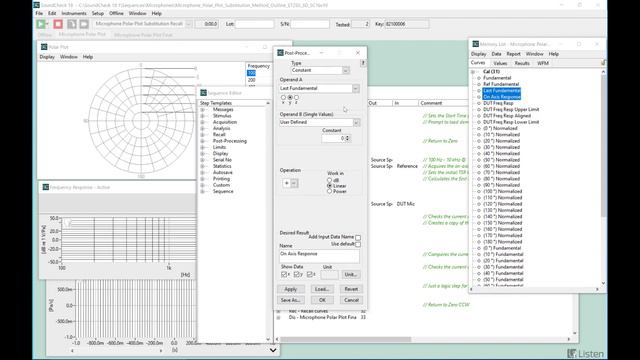Image resolution: width=640 pixels, height=360 pixels.
Task: Click the S/N input field in the main toolbar
Action: [x=310, y=24]
